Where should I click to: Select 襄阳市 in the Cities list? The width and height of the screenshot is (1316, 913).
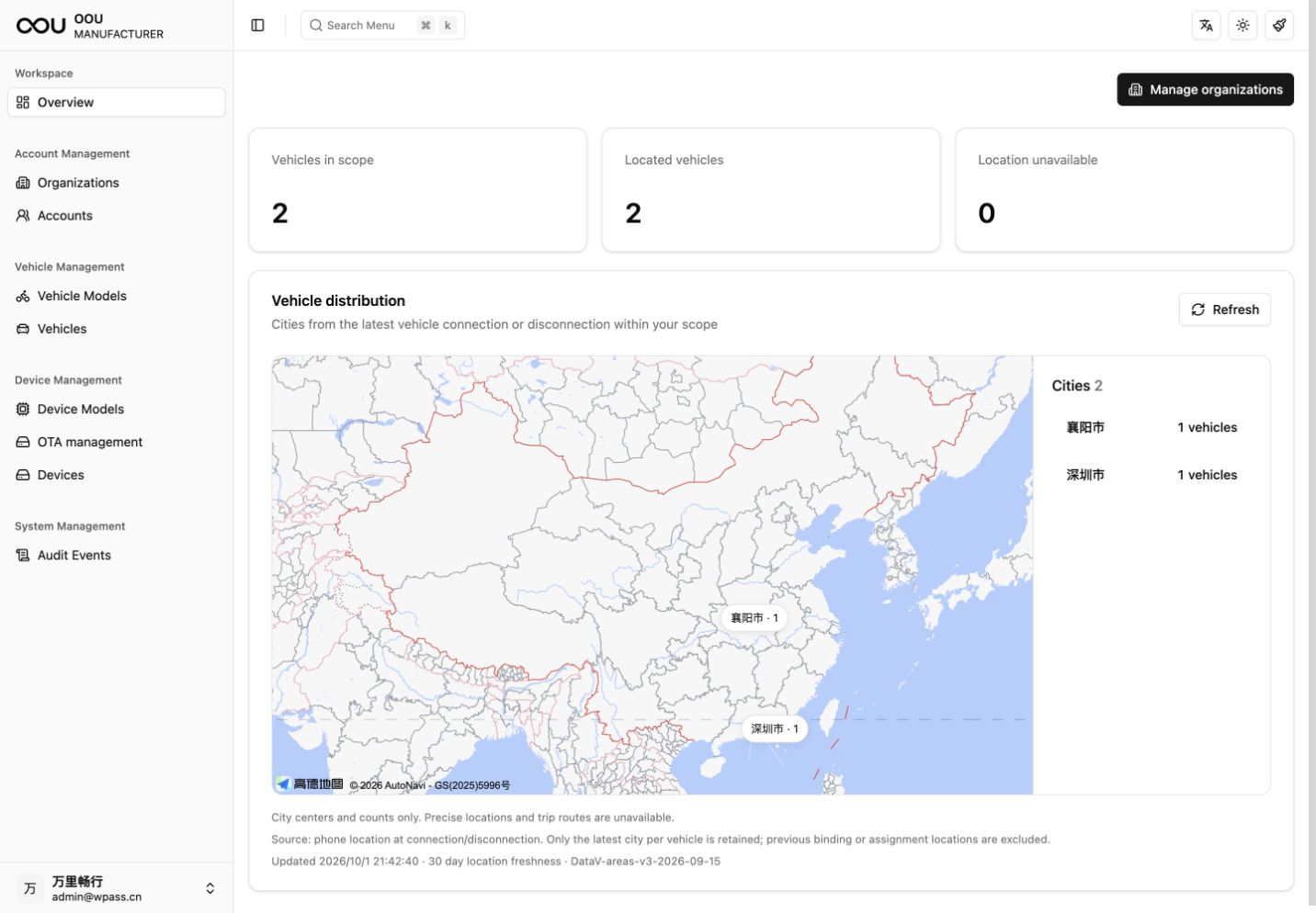tap(1151, 427)
